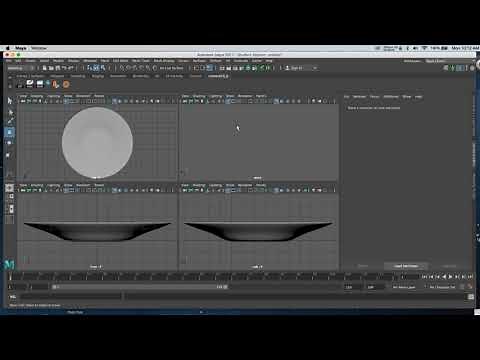
Task: Click the Select button in Attribute Editor
Action: [363, 266]
